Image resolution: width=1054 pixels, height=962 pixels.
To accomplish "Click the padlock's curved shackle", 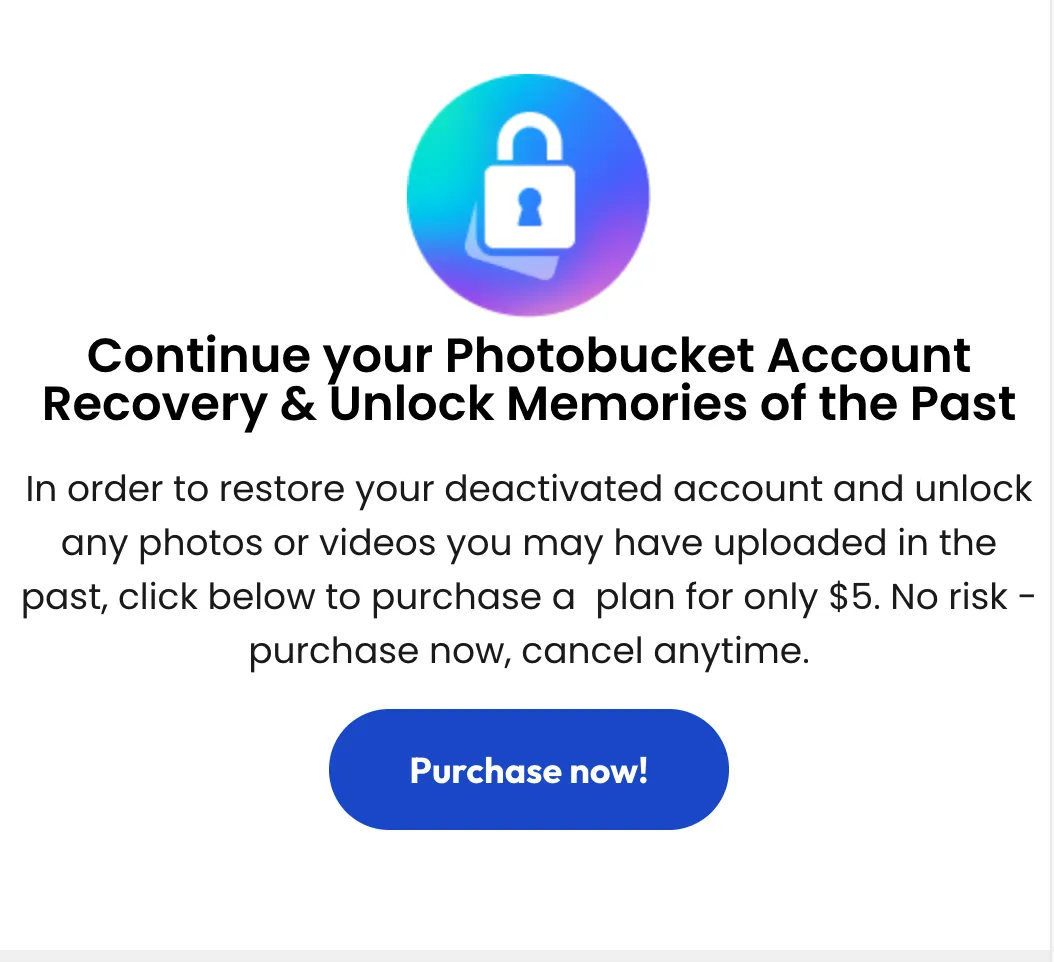I will (x=530, y=134).
